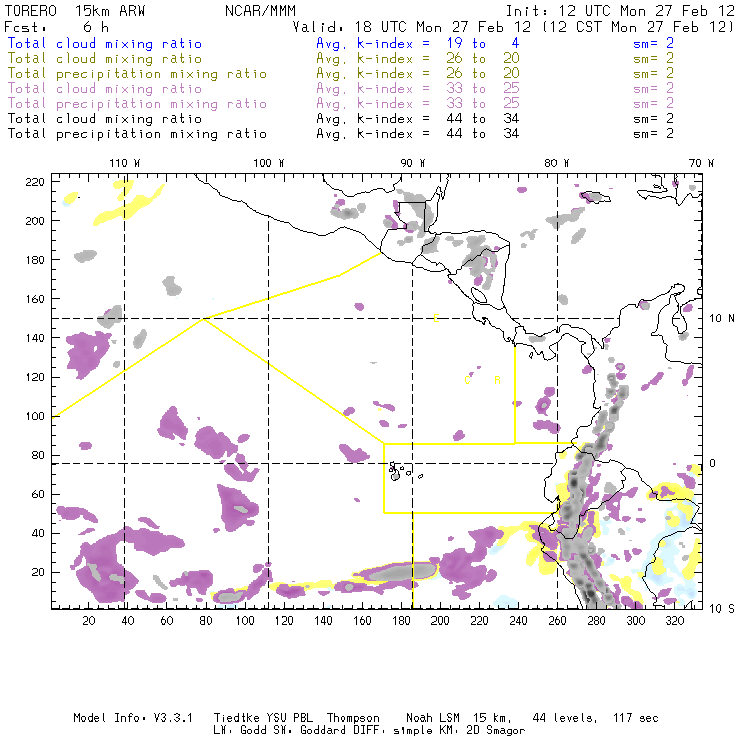
Task: Click the '200' tick on horizontal axis
Action: (440, 621)
